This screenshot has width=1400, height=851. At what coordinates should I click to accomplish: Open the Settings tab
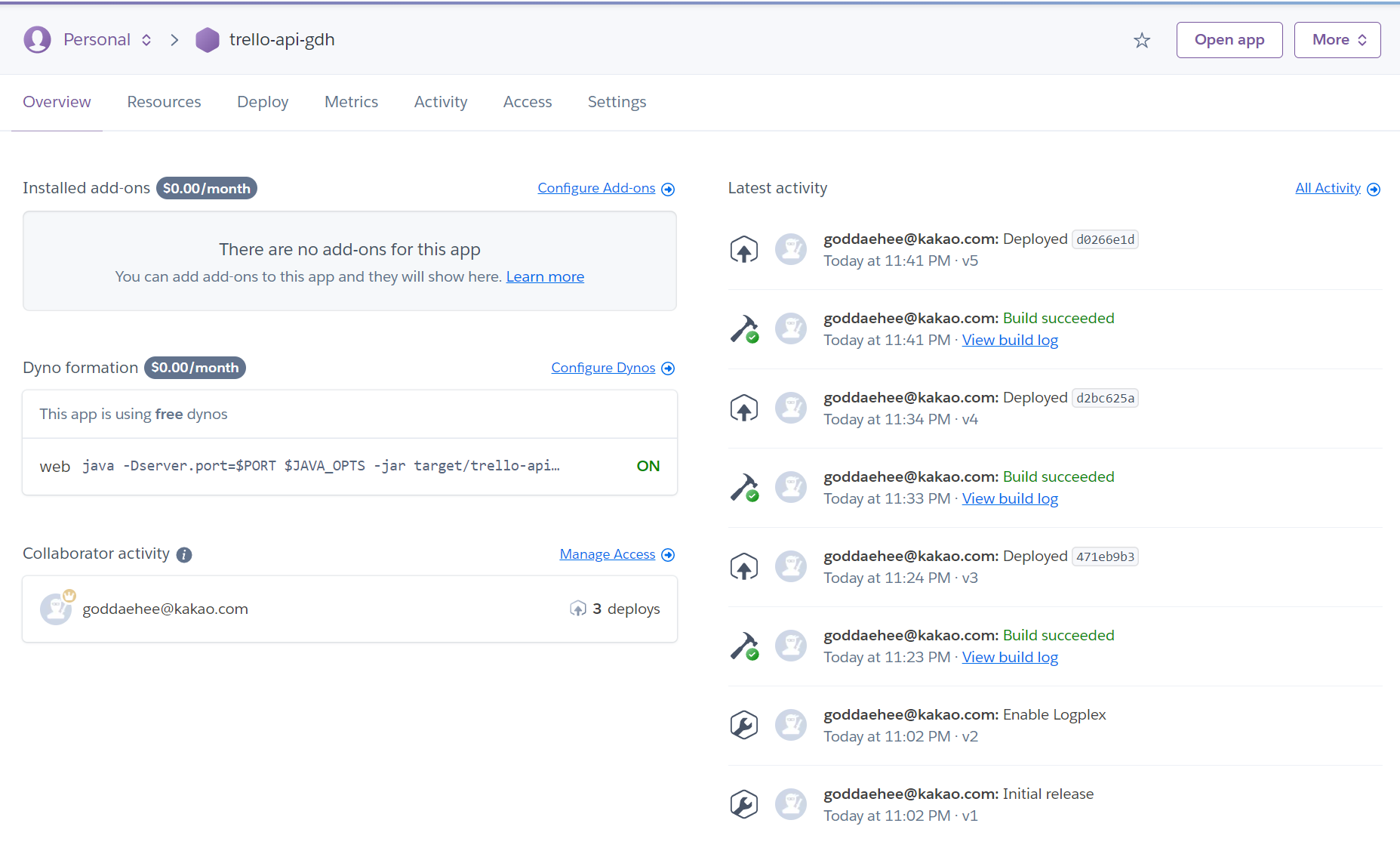(617, 102)
